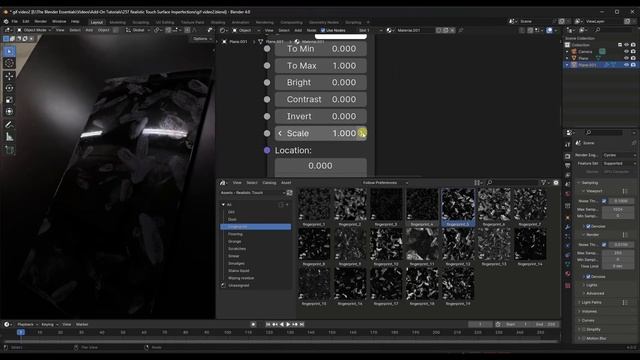This screenshot has width=640, height=360.
Task: Open the Output properties tab icon
Action: tap(568, 166)
